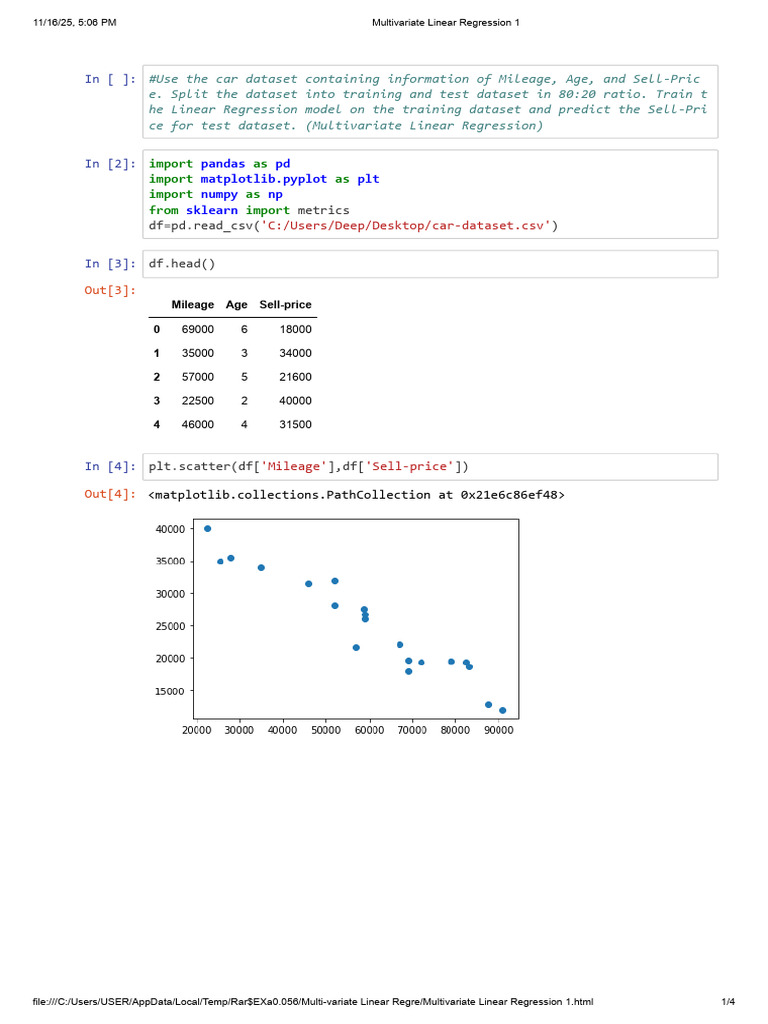Click the Sell-price value 34000
768x1024 pixels.
click(296, 353)
